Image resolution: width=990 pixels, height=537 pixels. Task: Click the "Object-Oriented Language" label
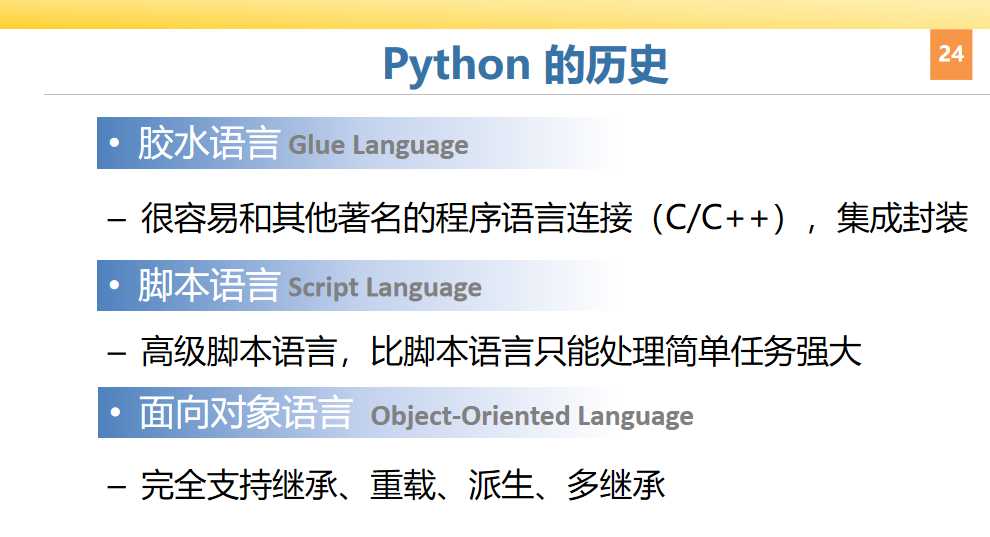[x=532, y=416]
